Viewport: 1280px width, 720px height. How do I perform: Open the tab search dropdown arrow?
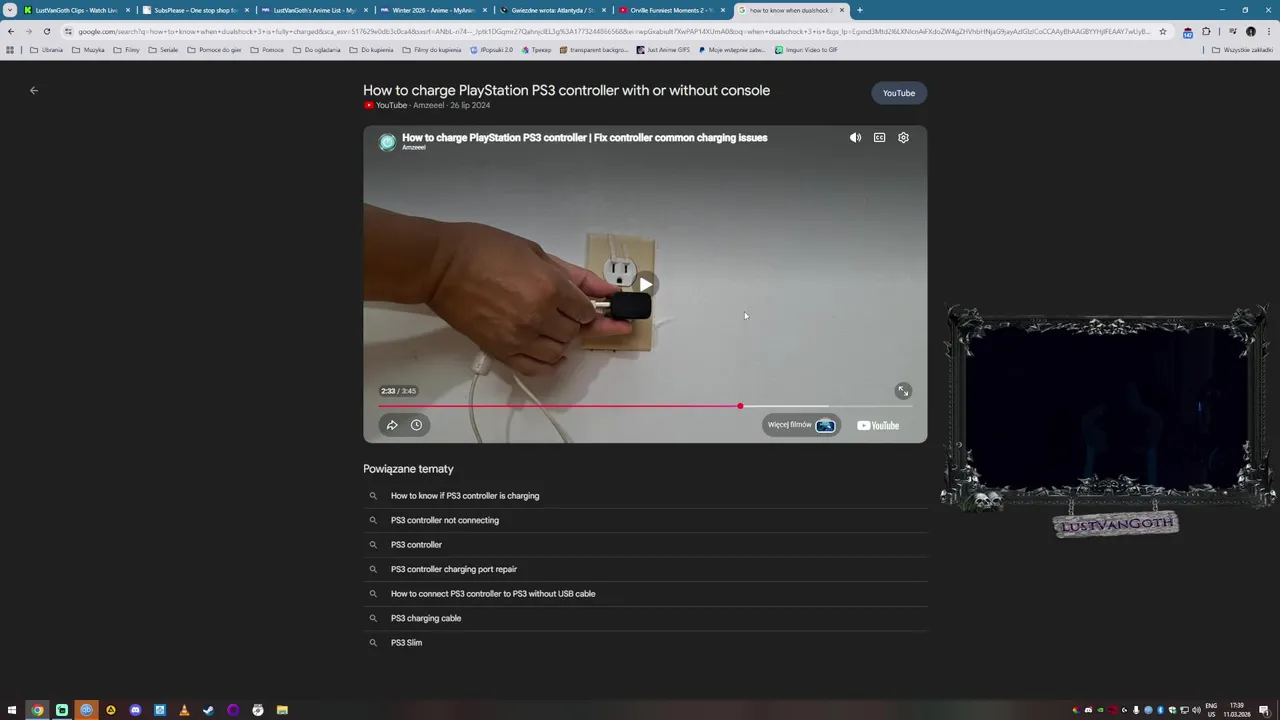point(10,10)
